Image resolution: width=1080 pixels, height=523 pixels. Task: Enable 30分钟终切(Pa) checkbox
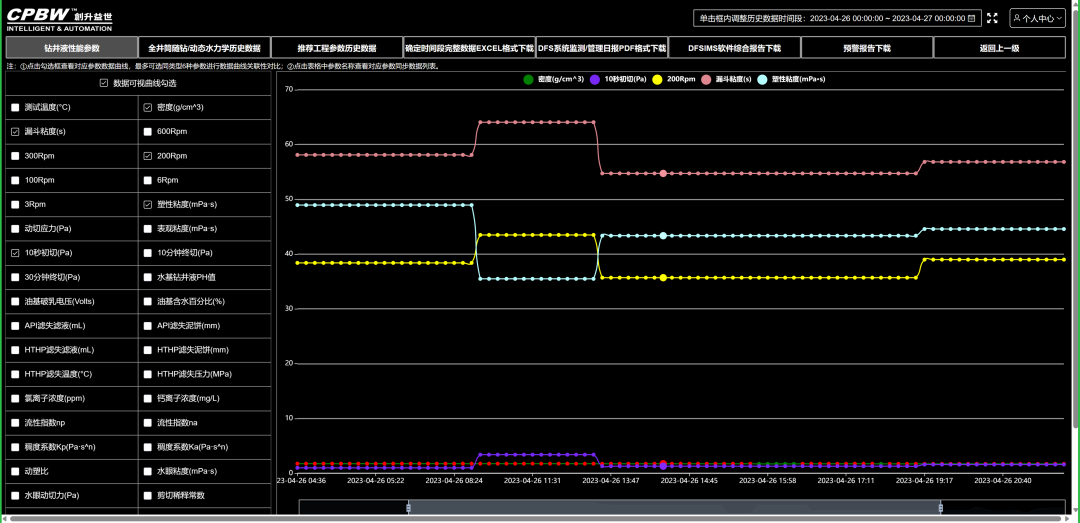tap(15, 277)
